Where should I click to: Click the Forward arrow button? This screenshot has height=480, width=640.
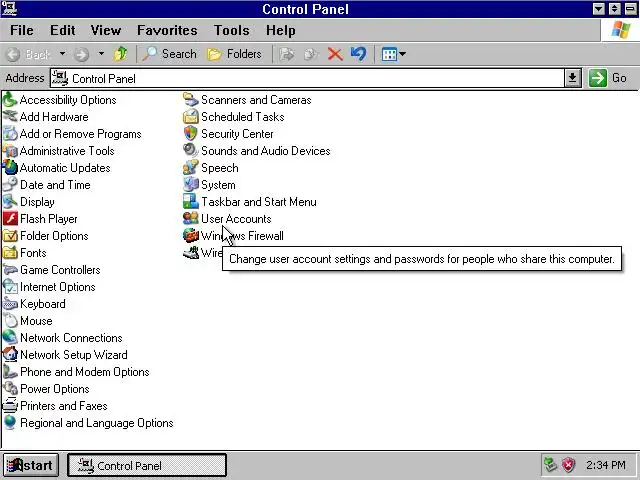[x=81, y=54]
